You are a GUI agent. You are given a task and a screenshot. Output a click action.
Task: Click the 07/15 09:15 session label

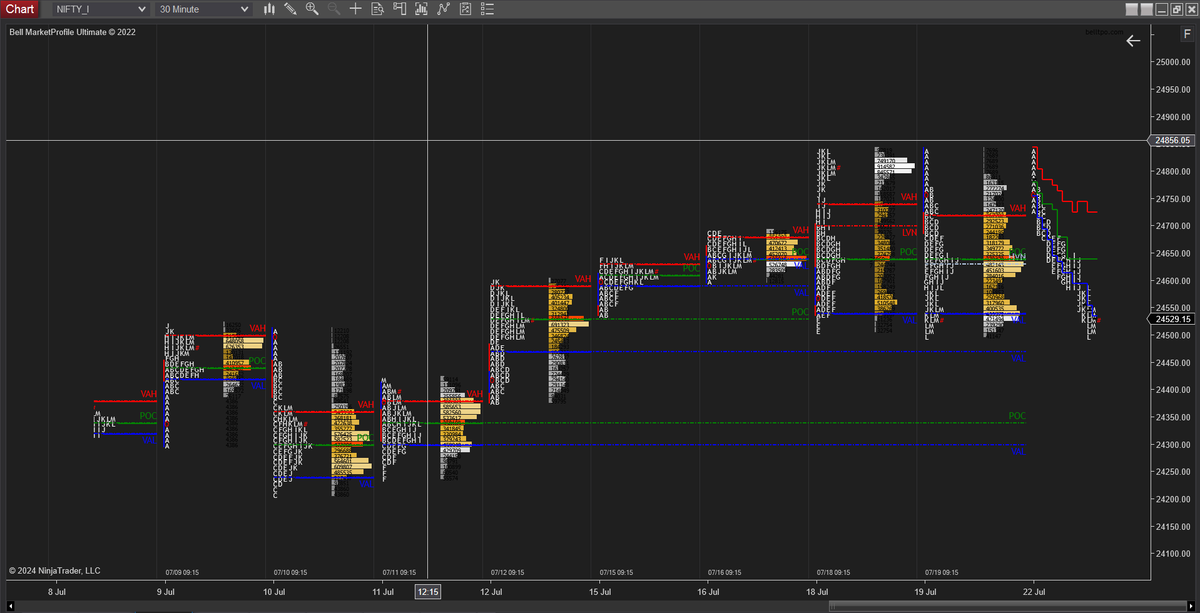[616, 573]
